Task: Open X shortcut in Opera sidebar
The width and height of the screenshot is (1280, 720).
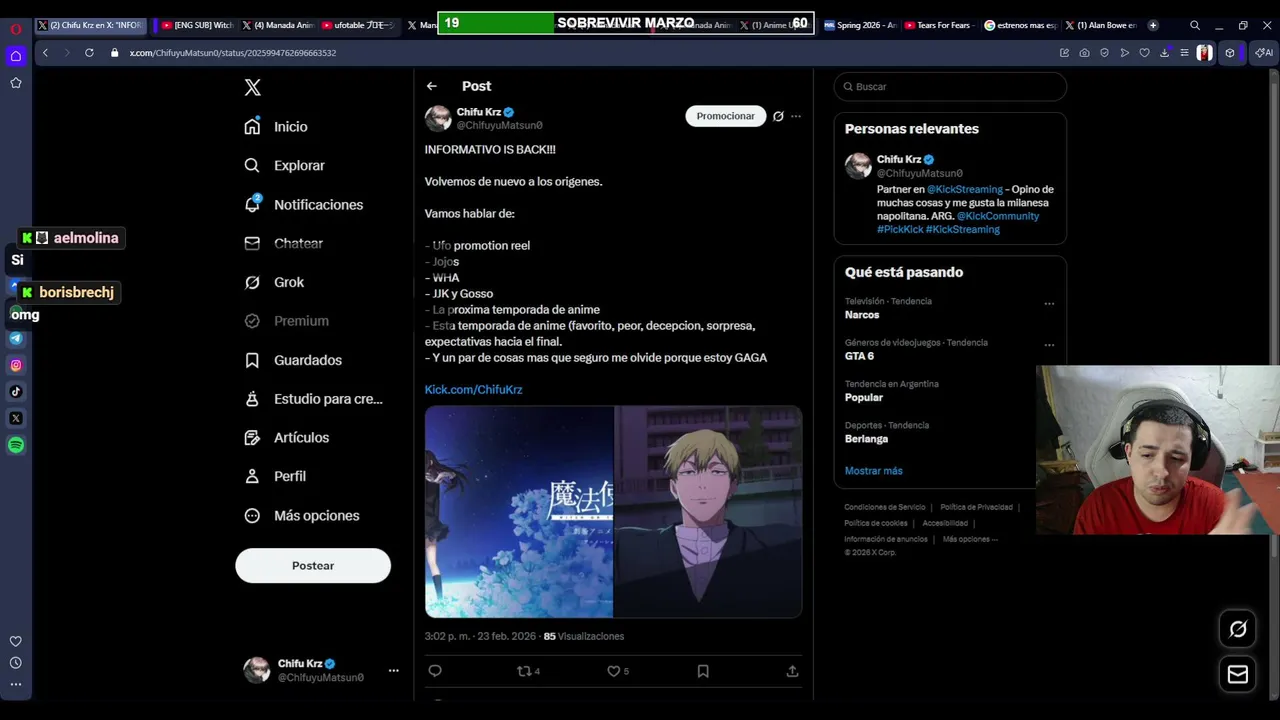Action: coord(16,418)
